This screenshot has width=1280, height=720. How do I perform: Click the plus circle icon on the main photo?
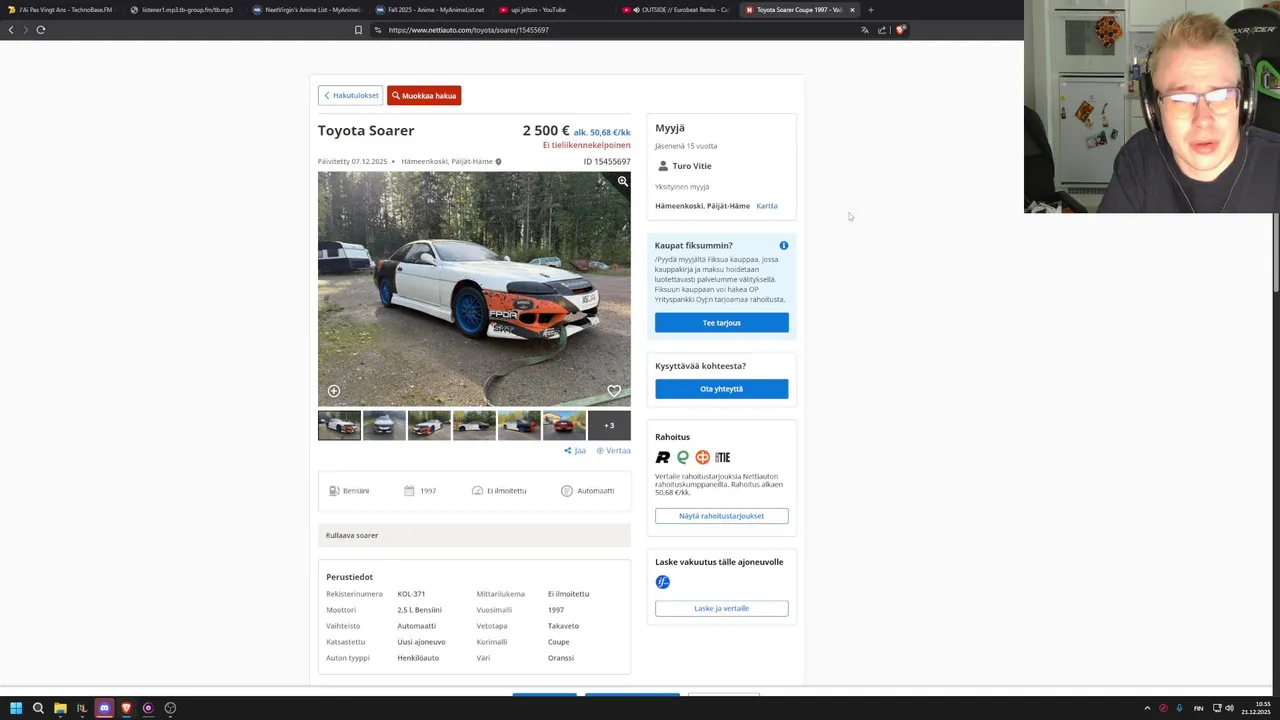[334, 391]
